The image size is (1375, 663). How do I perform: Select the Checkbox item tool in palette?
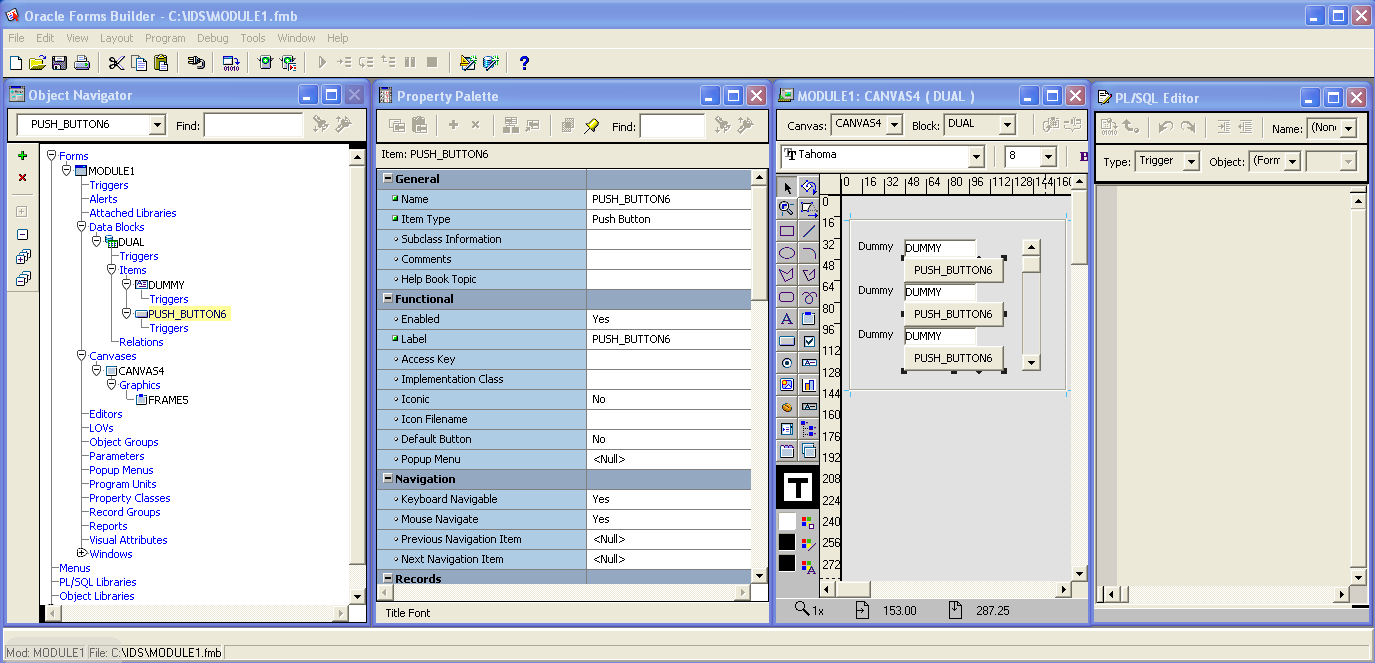pos(809,341)
